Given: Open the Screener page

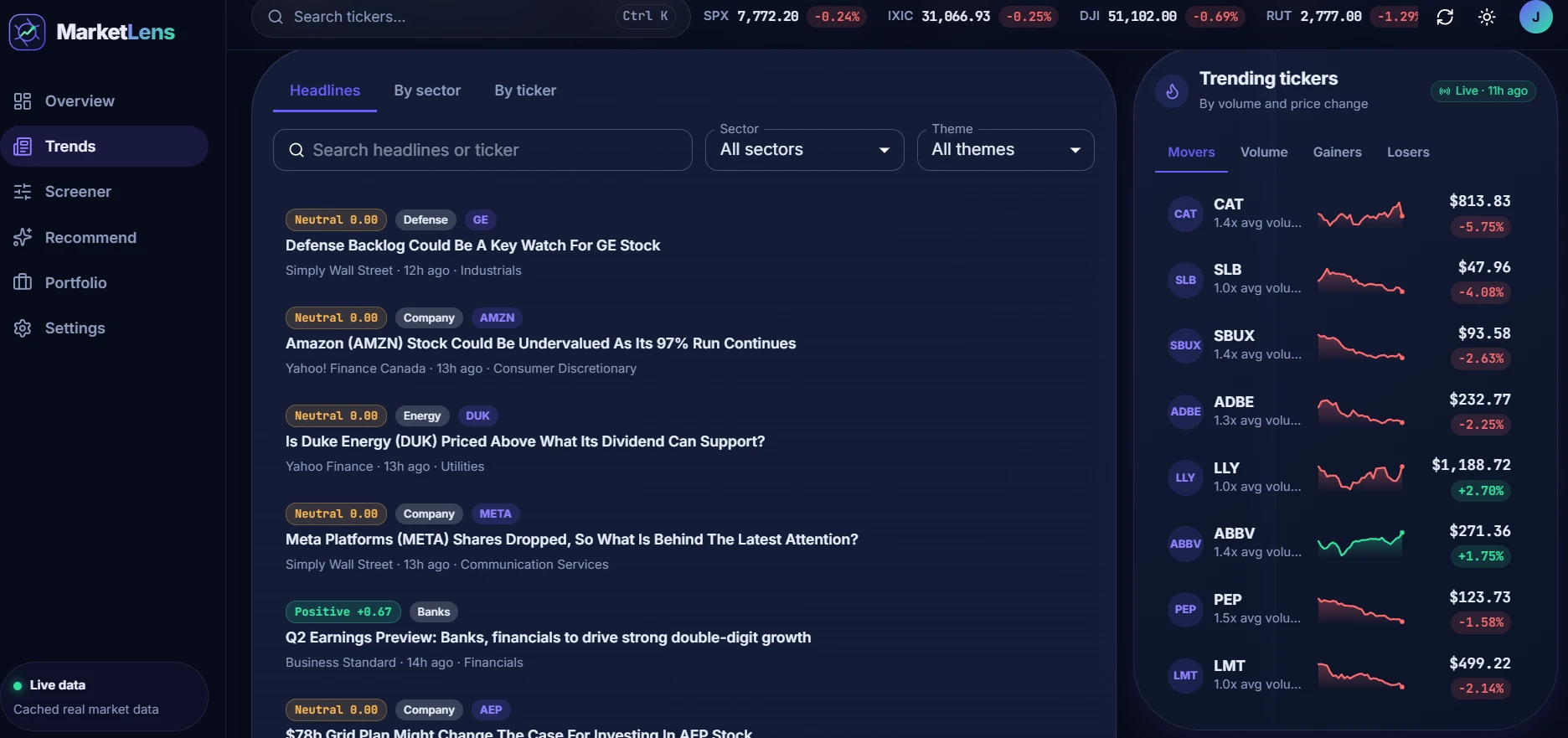Looking at the screenshot, I should [x=105, y=192].
